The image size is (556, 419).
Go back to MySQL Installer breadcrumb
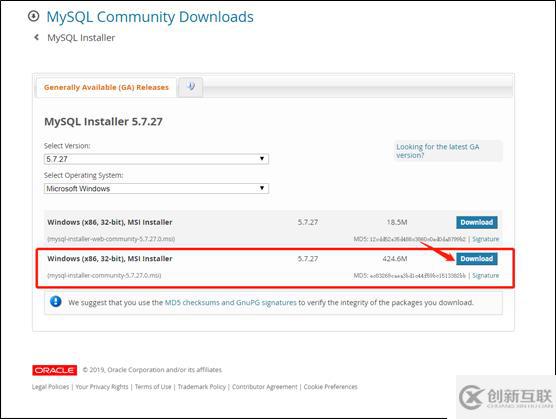click(x=81, y=38)
